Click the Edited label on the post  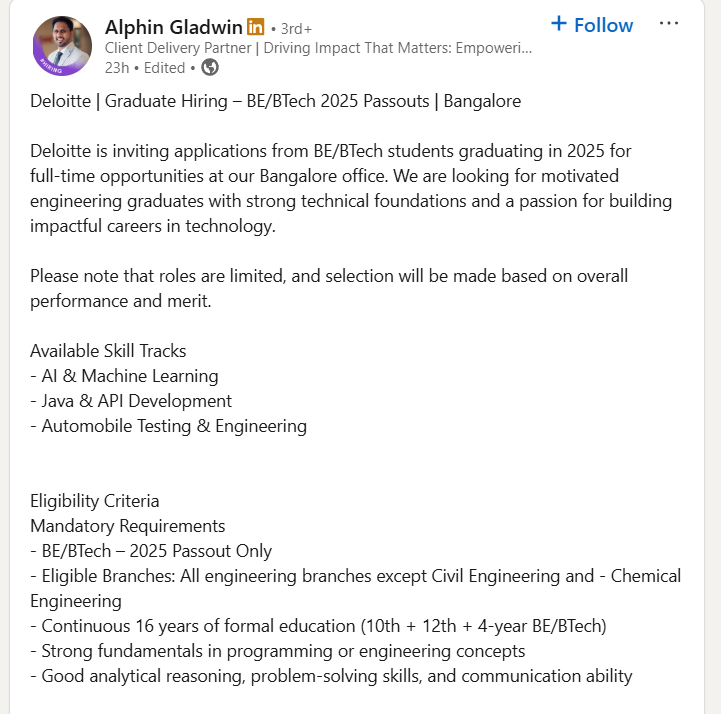click(165, 68)
